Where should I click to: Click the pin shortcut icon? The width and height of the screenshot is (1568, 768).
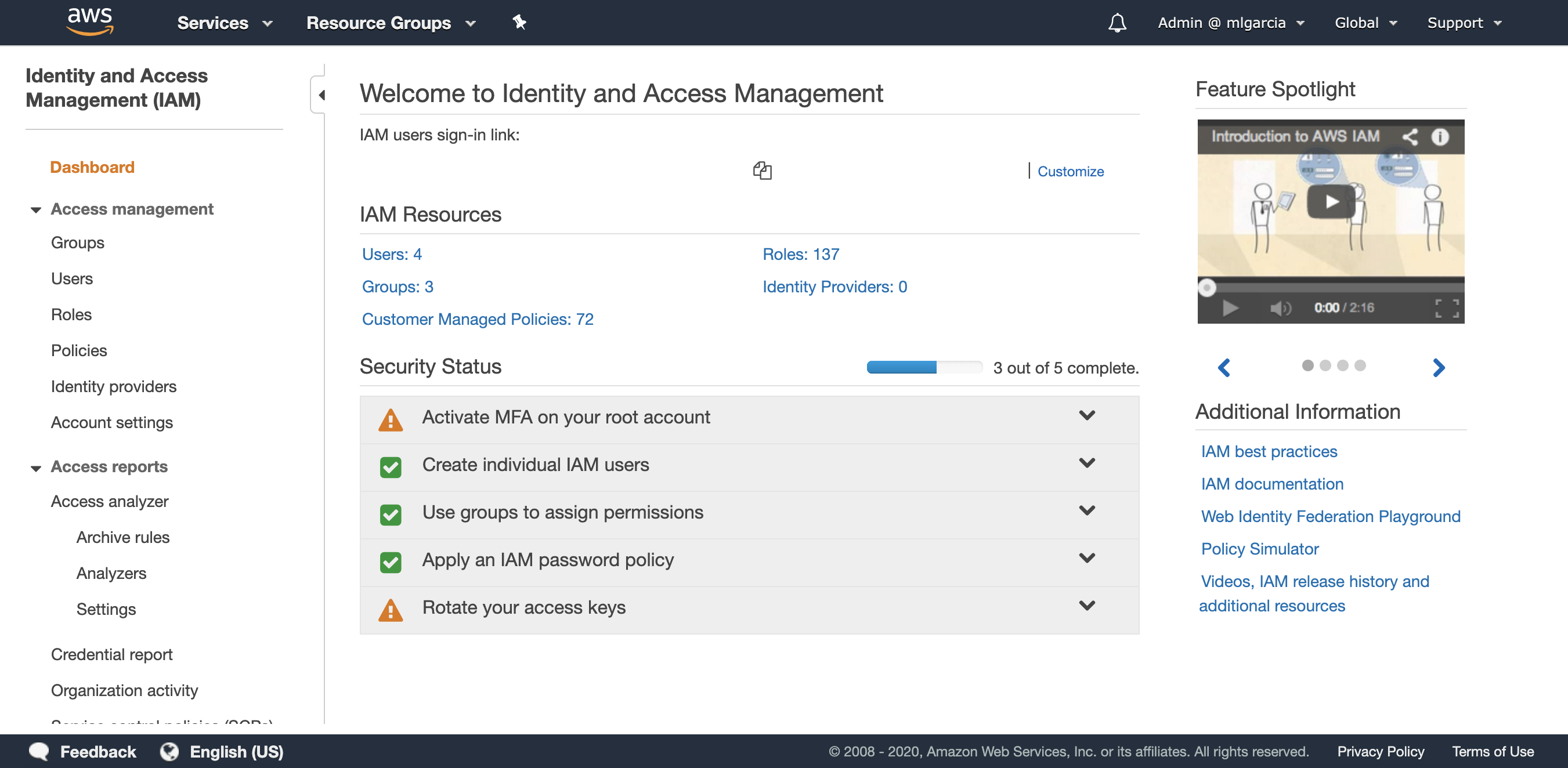coord(519,23)
